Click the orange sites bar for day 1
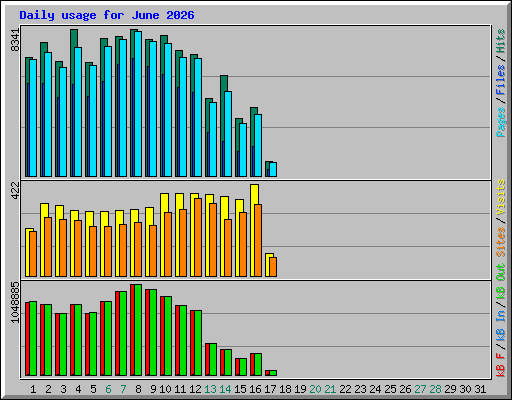This screenshot has height=400, width=512. click(x=33, y=254)
